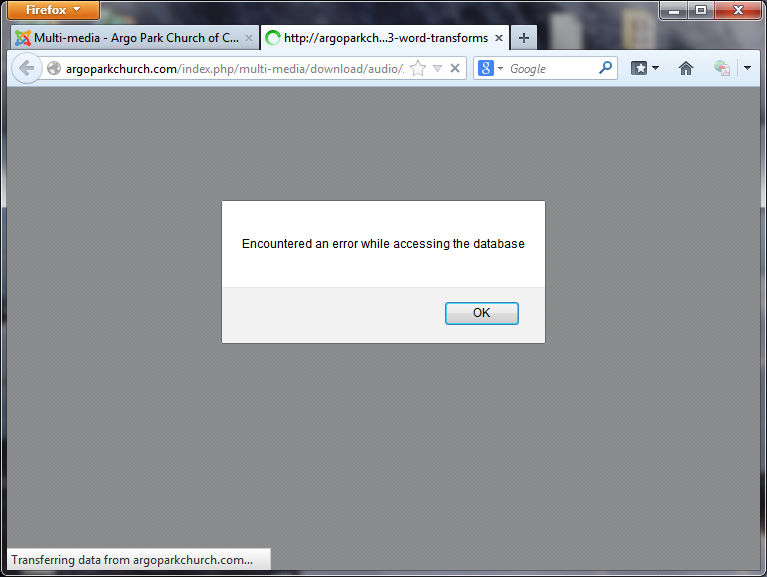767x577 pixels.
Task: Open the Bookmarks menu button
Action: 645,68
